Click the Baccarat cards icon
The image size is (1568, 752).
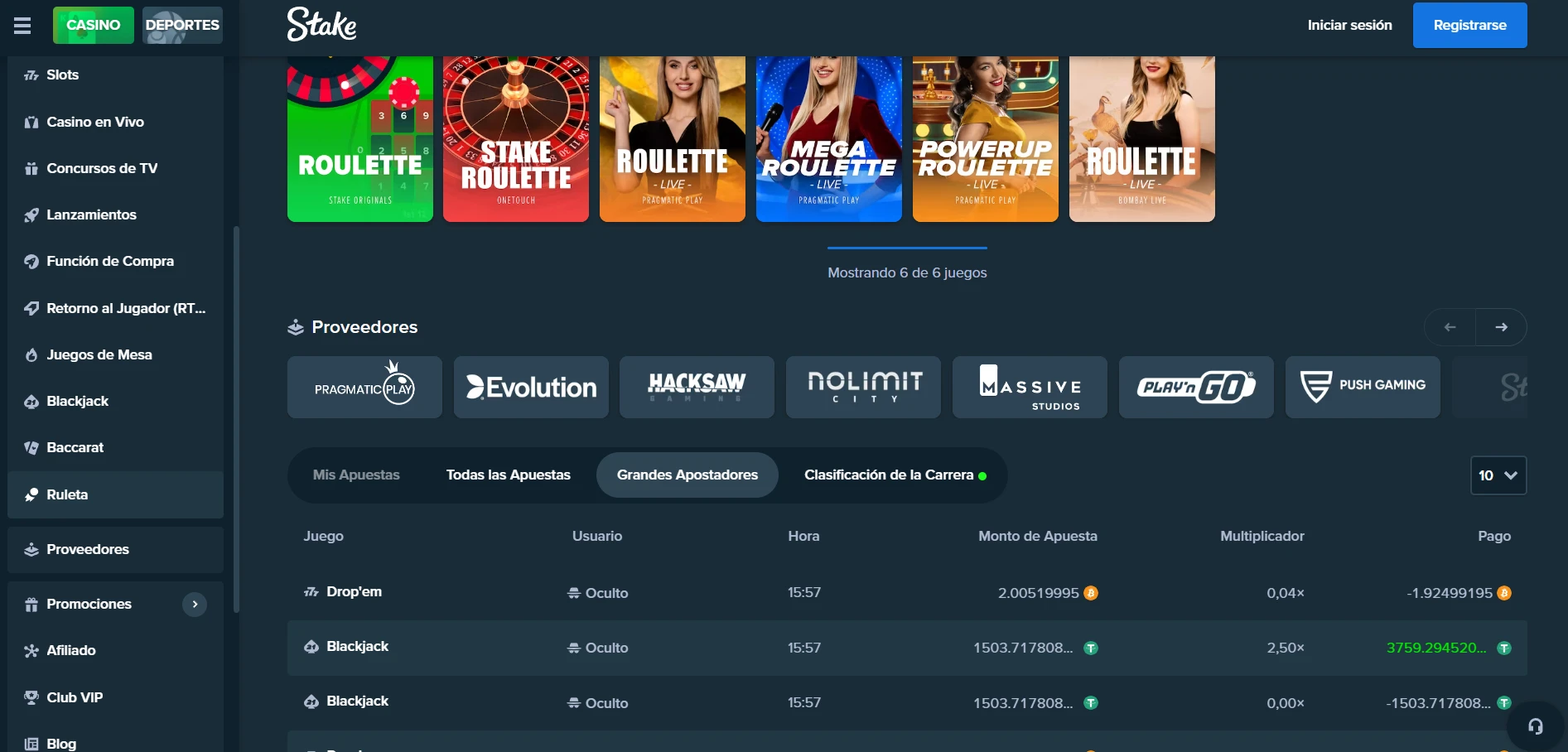pos(31,448)
